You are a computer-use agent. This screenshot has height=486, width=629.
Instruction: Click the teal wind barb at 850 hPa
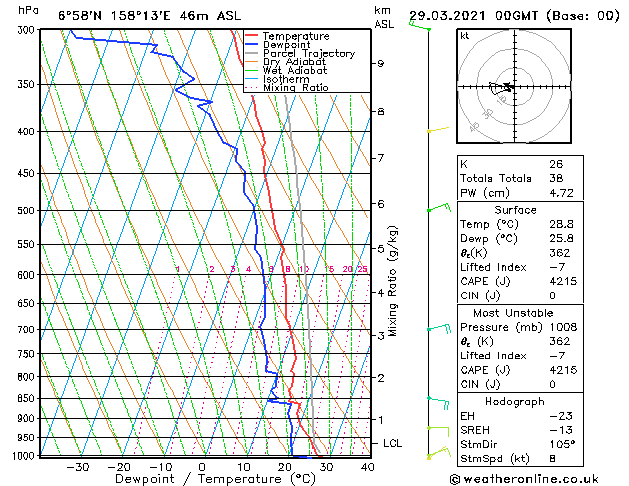coord(438,402)
